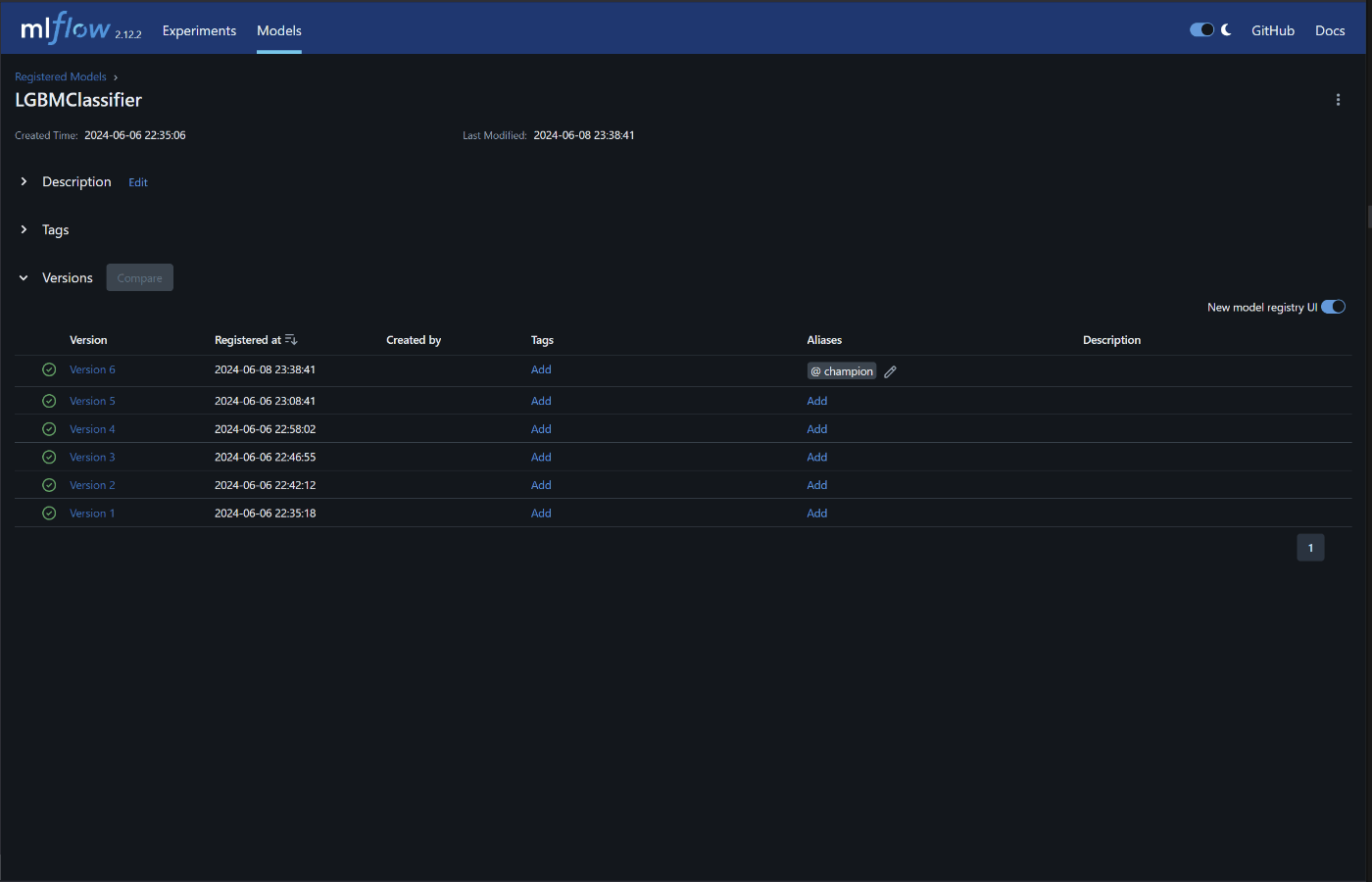Click the green status check for Version 3
Screen dimensions: 1372x882
[x=49, y=457]
